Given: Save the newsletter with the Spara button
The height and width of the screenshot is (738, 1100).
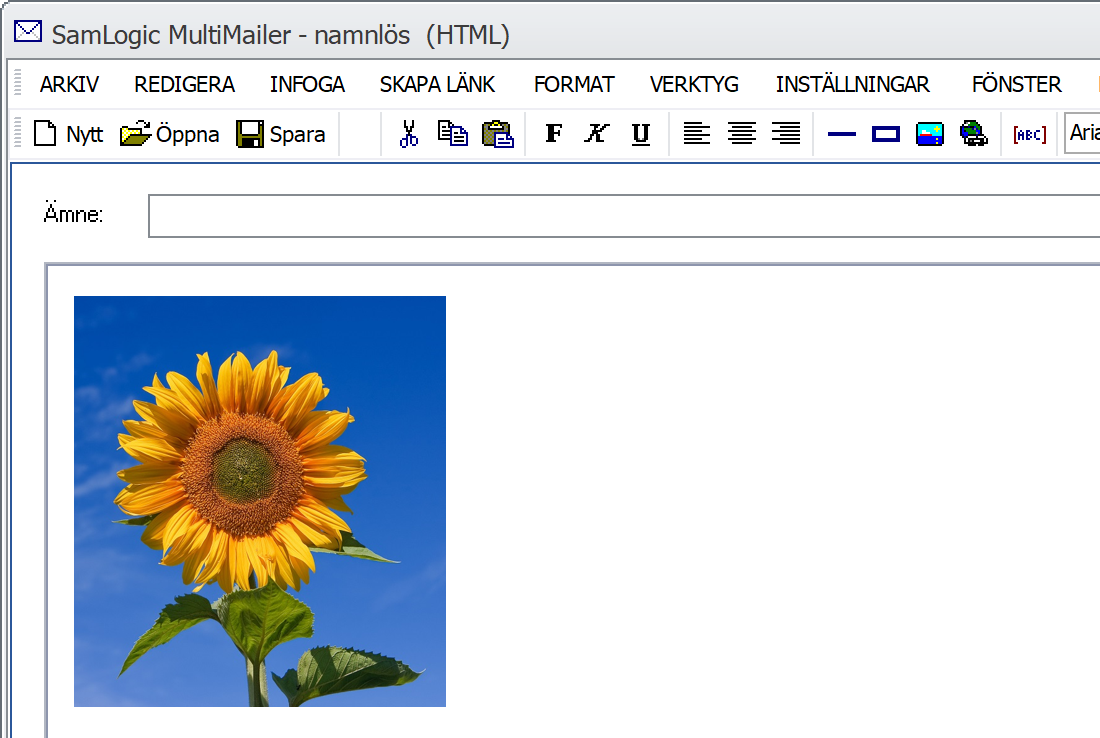Looking at the screenshot, I should [x=281, y=133].
